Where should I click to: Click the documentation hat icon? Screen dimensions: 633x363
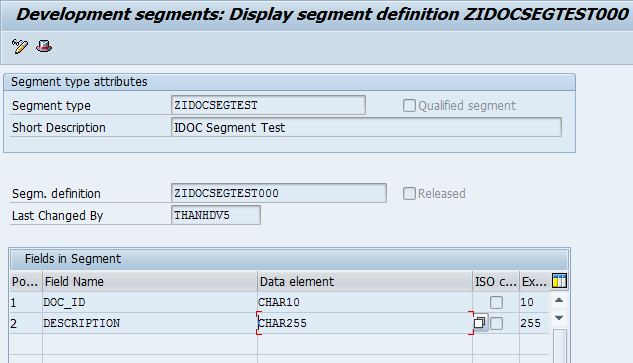pyautogui.click(x=44, y=46)
